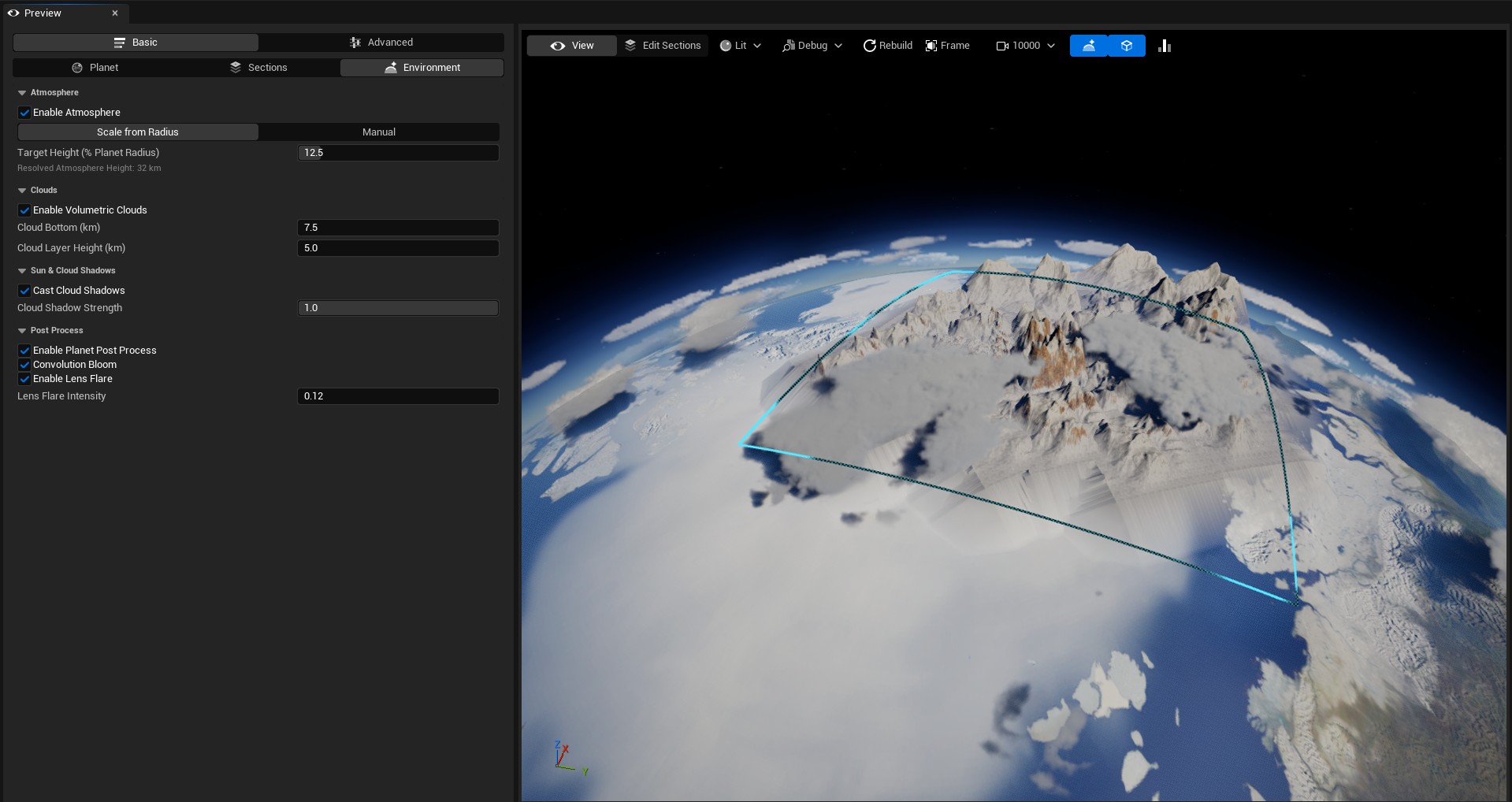The height and width of the screenshot is (802, 1512).
Task: Toggle the environment sky icon button
Action: pos(1089,46)
